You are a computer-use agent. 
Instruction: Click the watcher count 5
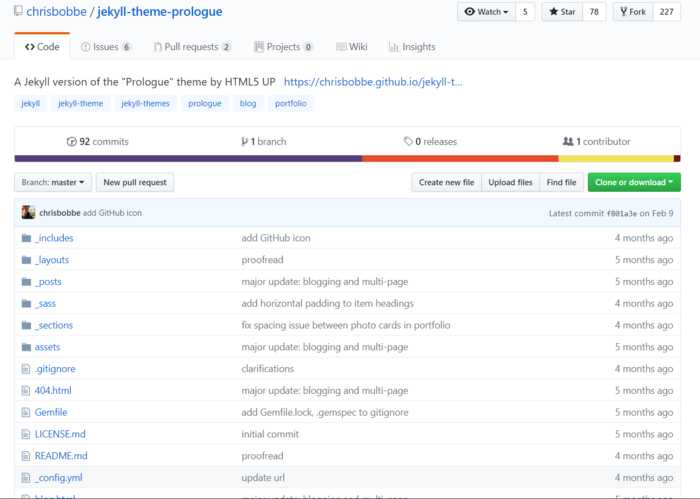(x=525, y=12)
